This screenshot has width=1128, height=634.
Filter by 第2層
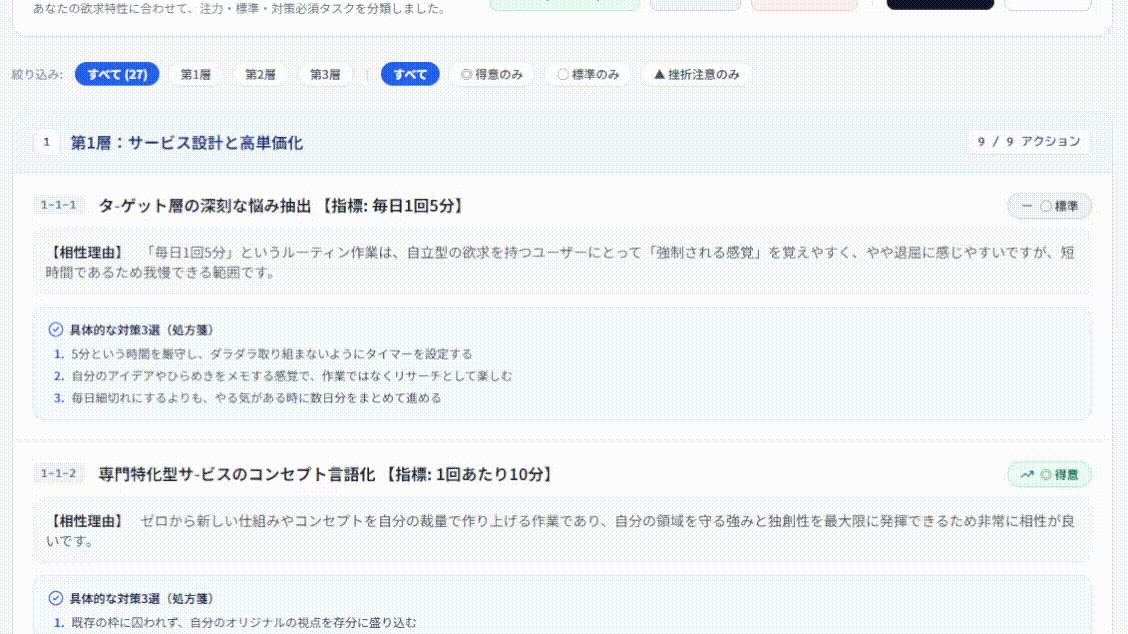tap(260, 74)
